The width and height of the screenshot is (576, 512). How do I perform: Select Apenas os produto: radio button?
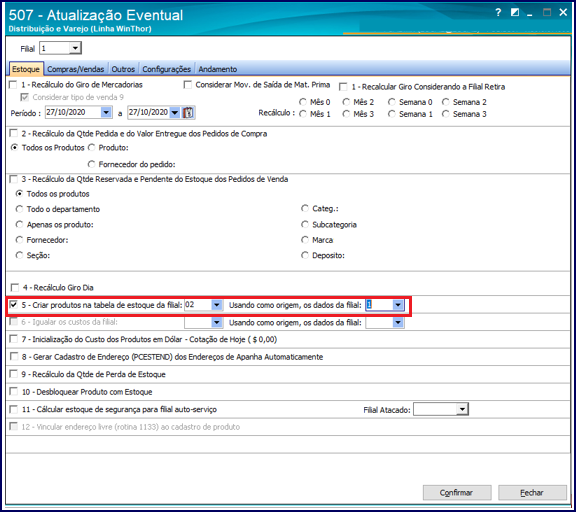[19, 224]
